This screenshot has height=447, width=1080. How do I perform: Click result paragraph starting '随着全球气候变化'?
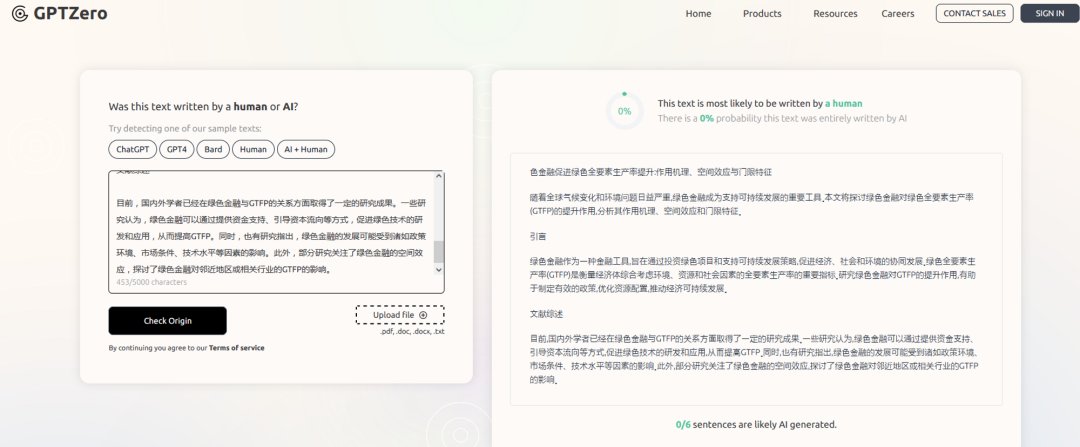(751, 204)
